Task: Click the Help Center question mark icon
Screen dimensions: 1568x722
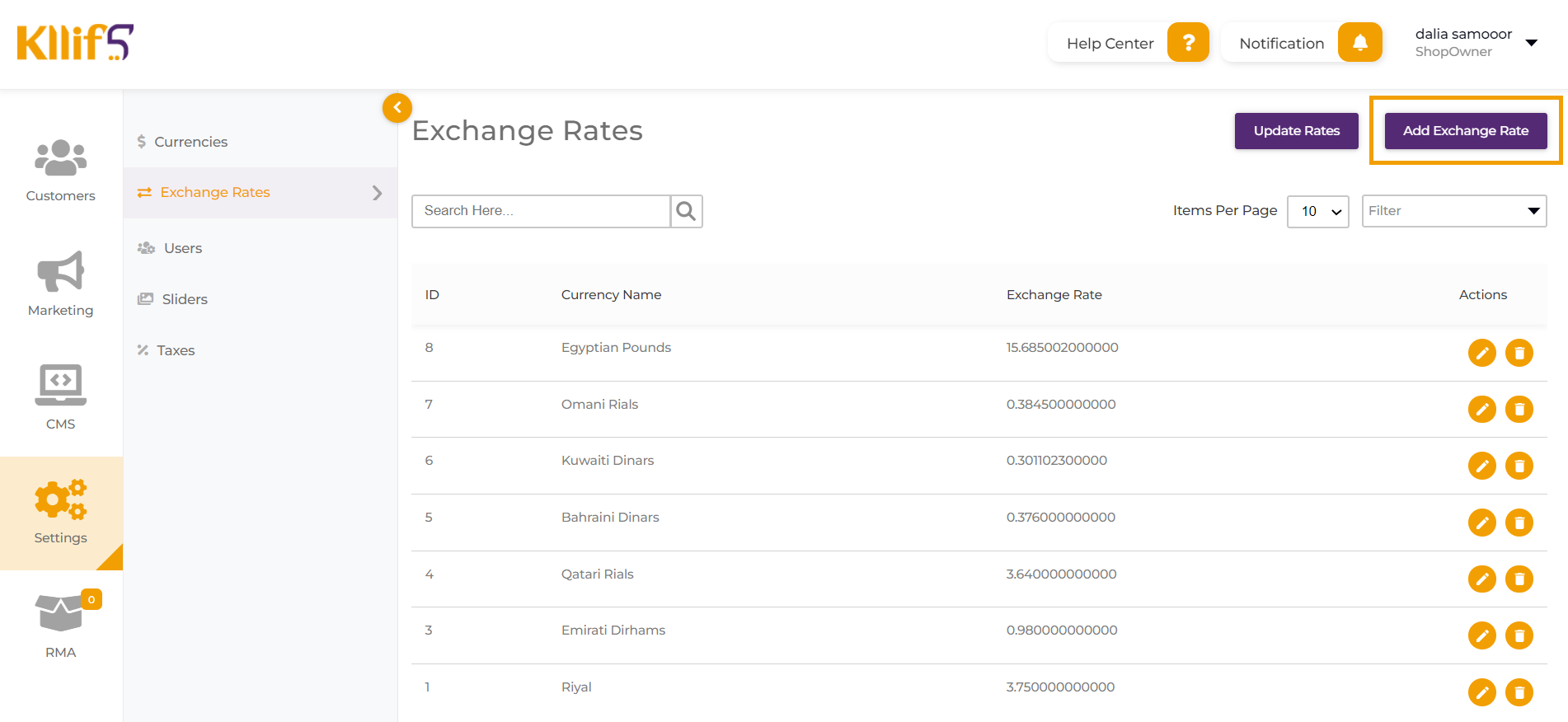Action: coord(1188,43)
